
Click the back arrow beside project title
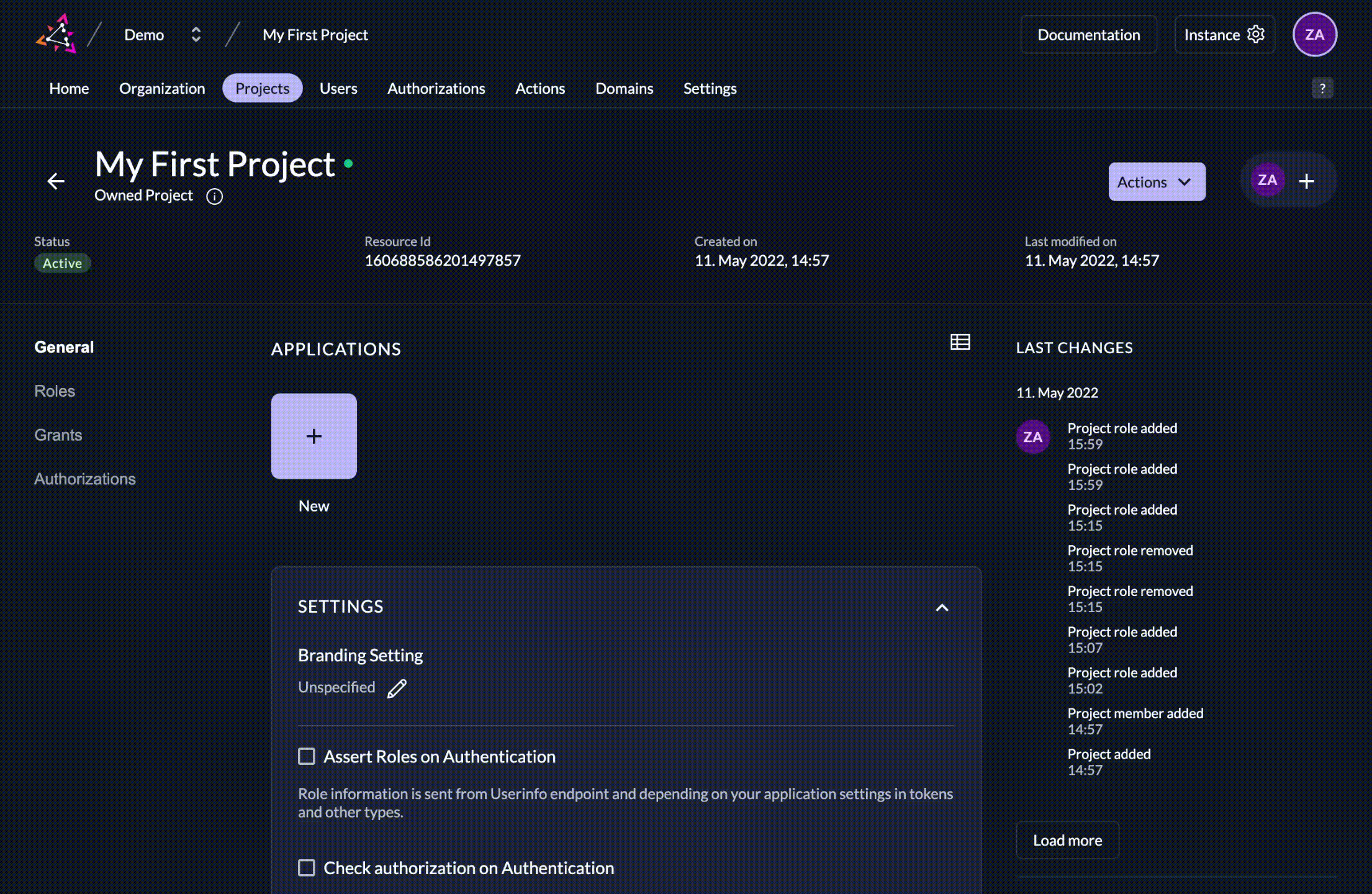[x=56, y=181]
